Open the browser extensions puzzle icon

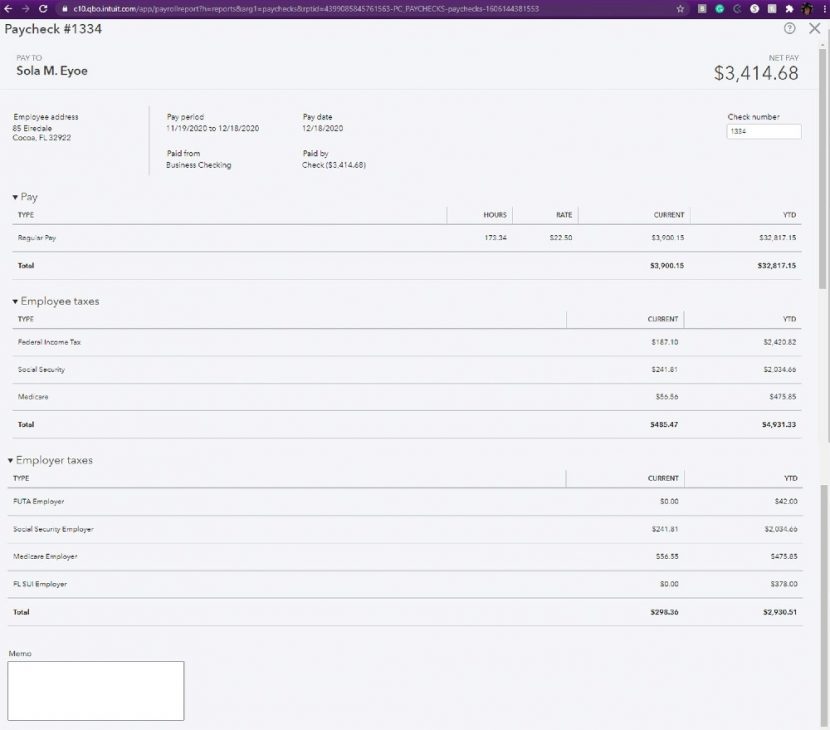(789, 8)
